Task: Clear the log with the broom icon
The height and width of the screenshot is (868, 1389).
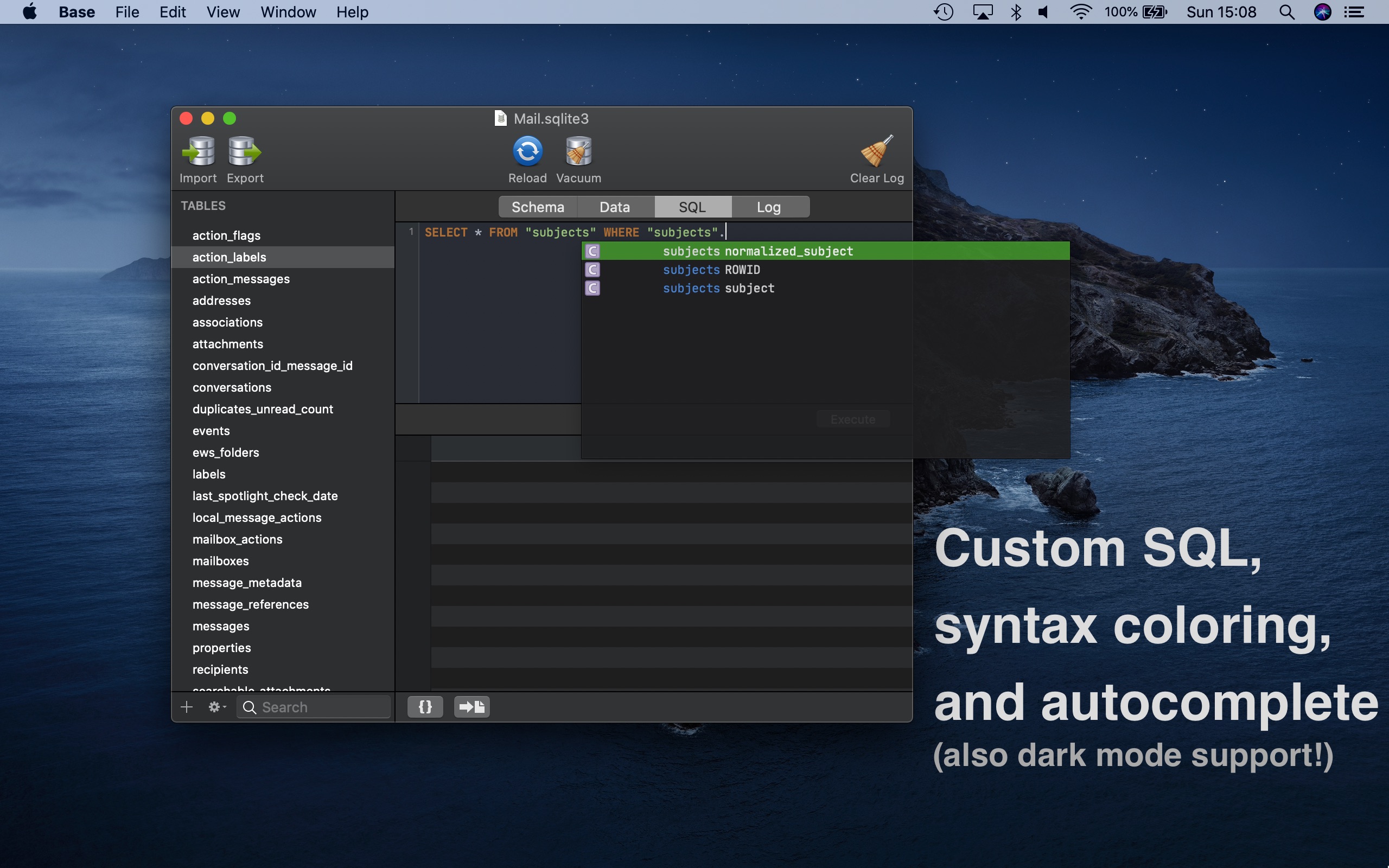Action: (876, 151)
